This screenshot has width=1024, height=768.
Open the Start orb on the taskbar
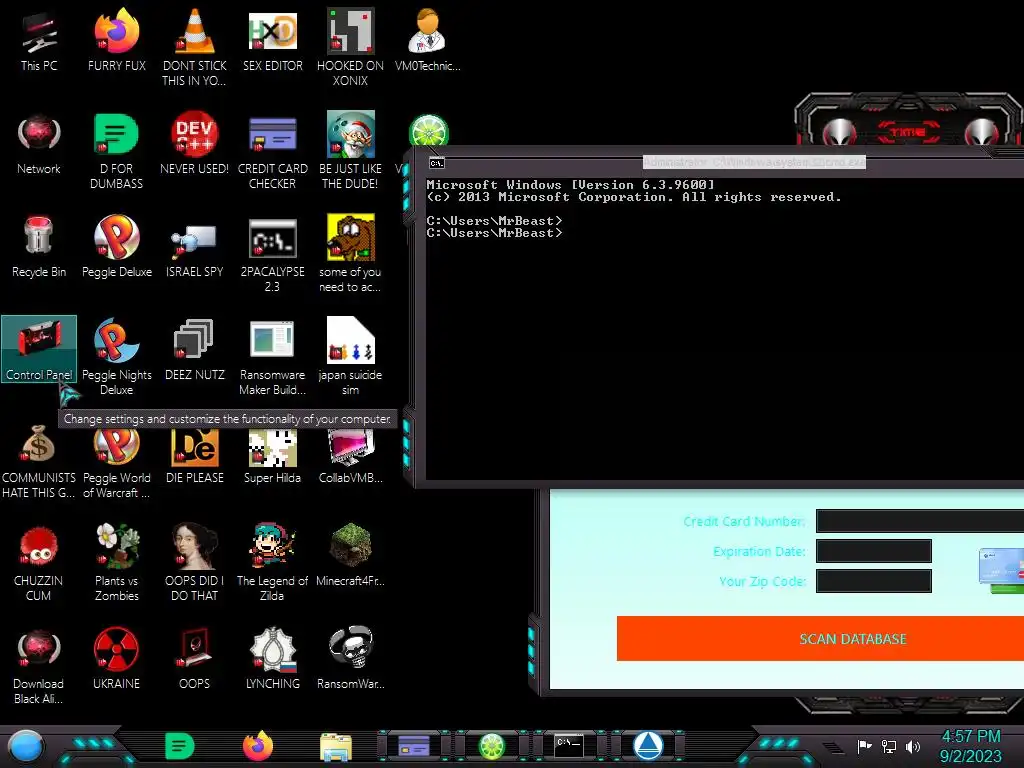pos(25,746)
